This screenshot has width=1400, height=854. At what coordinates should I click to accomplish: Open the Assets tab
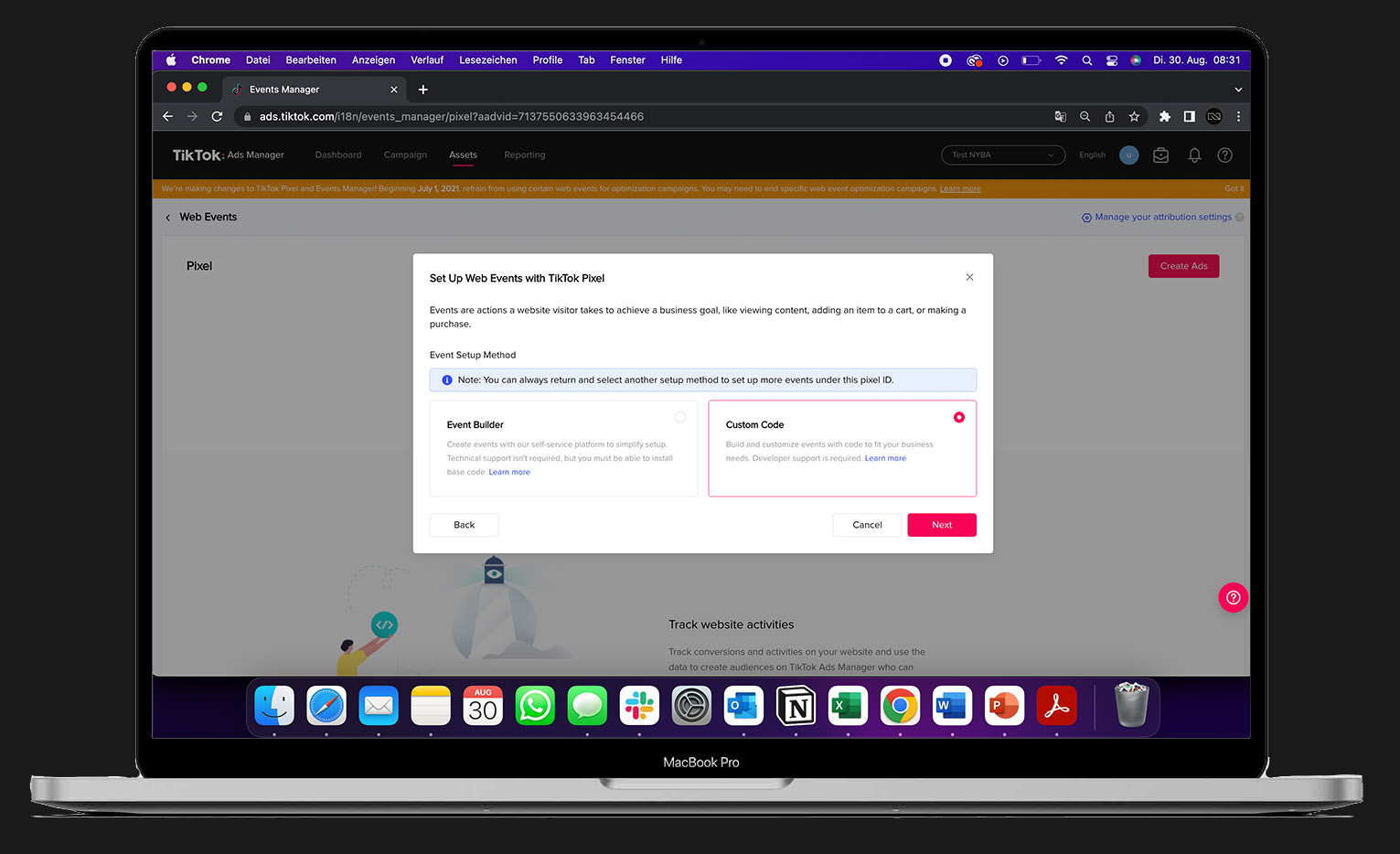coord(463,155)
